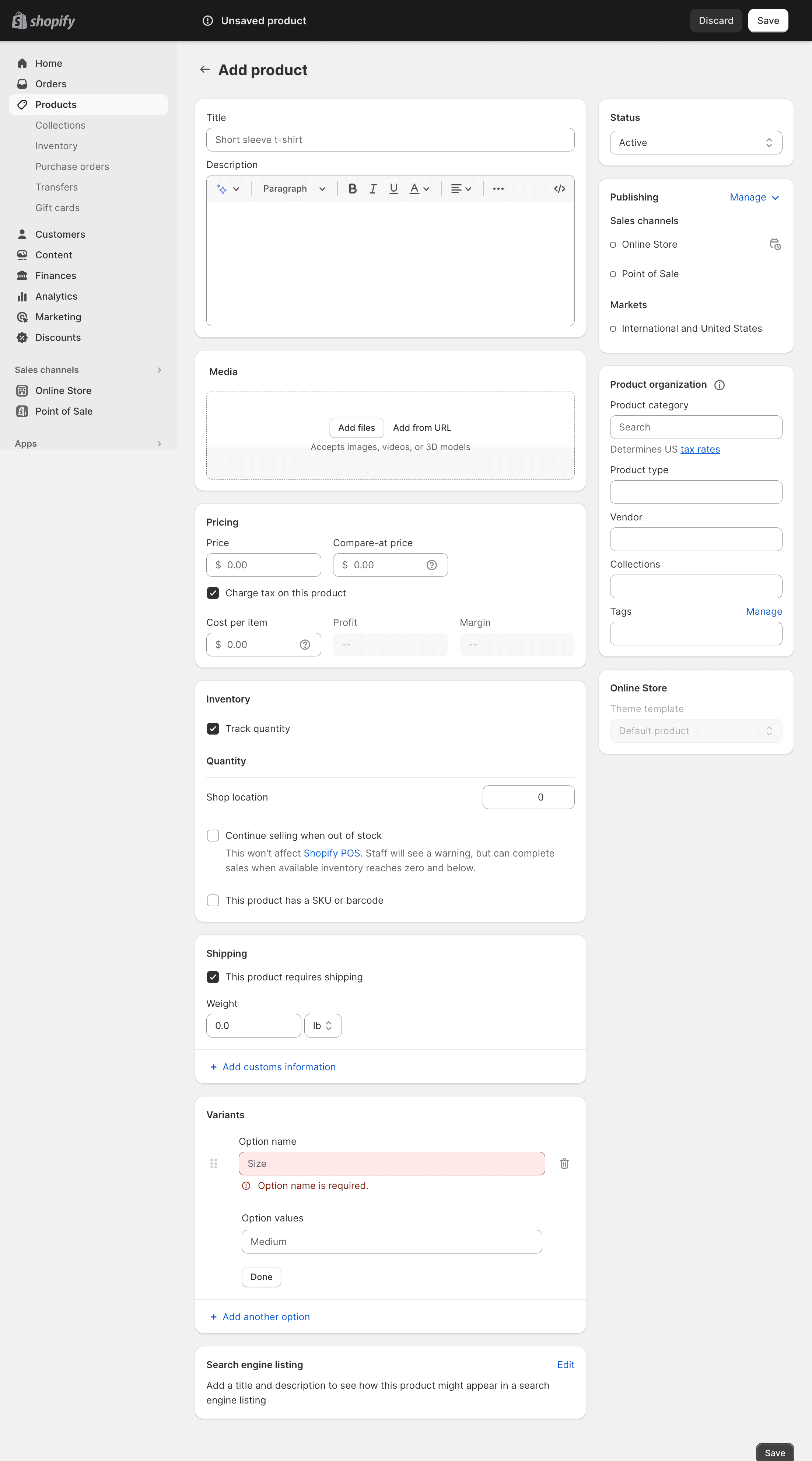Delete the Size variant option with trash icon
The height and width of the screenshot is (1461, 812).
pos(564,1163)
